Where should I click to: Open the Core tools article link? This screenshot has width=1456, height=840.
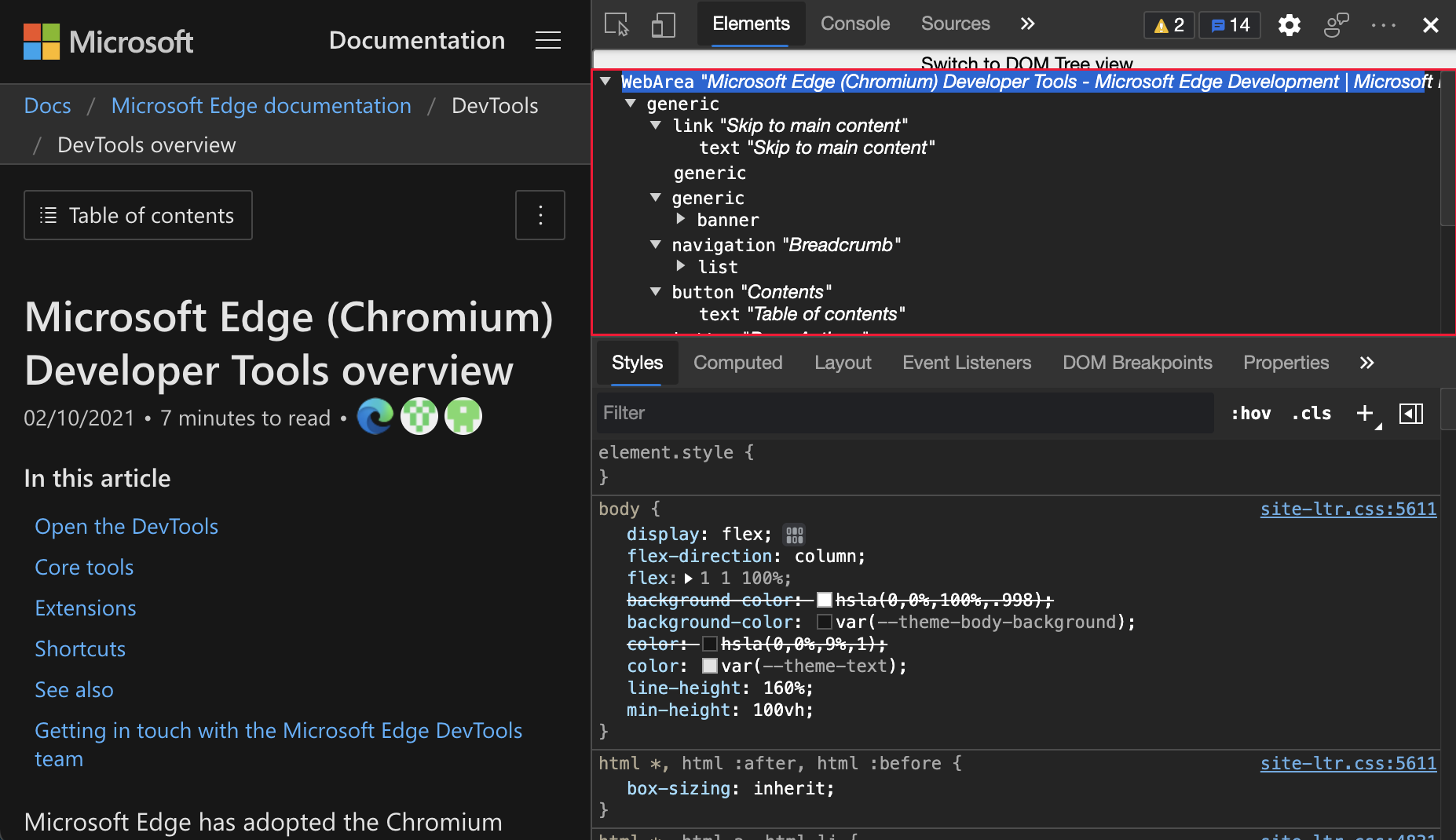(x=84, y=567)
